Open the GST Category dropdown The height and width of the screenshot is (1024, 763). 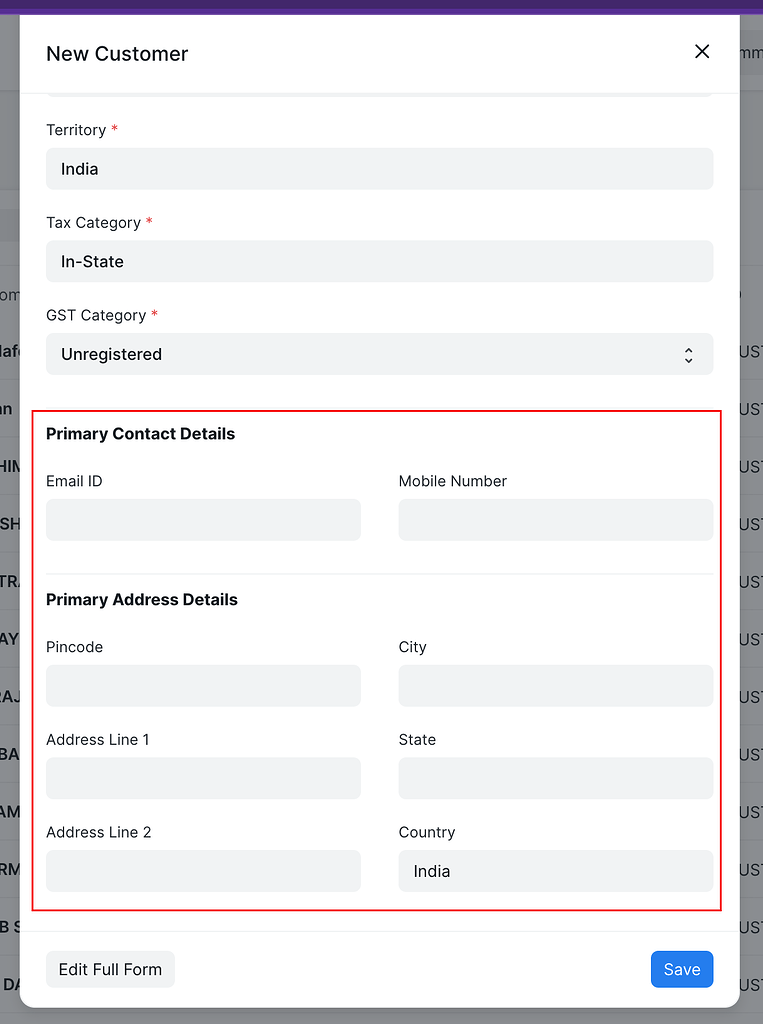coord(379,354)
